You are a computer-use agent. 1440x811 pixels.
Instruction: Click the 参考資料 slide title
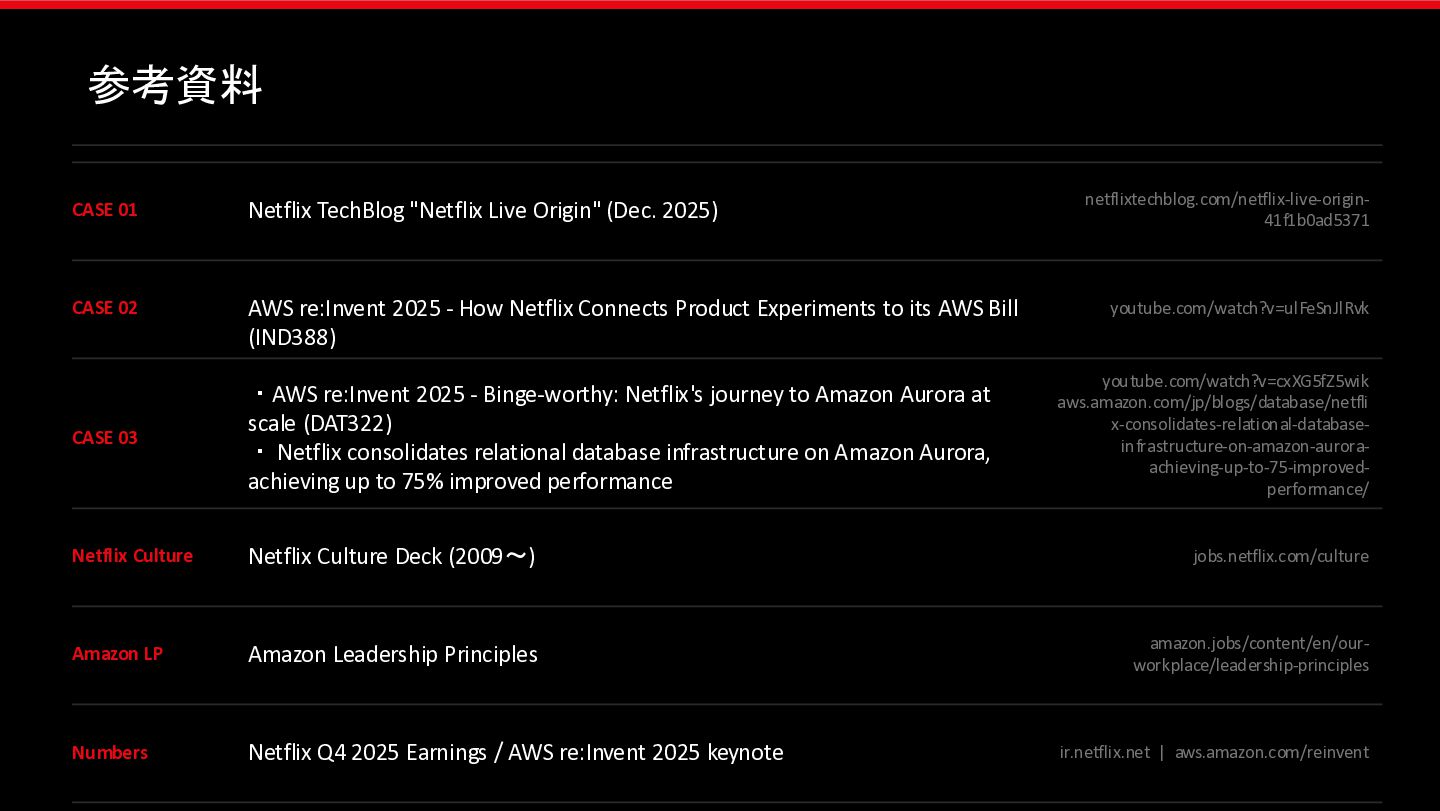click(x=175, y=85)
